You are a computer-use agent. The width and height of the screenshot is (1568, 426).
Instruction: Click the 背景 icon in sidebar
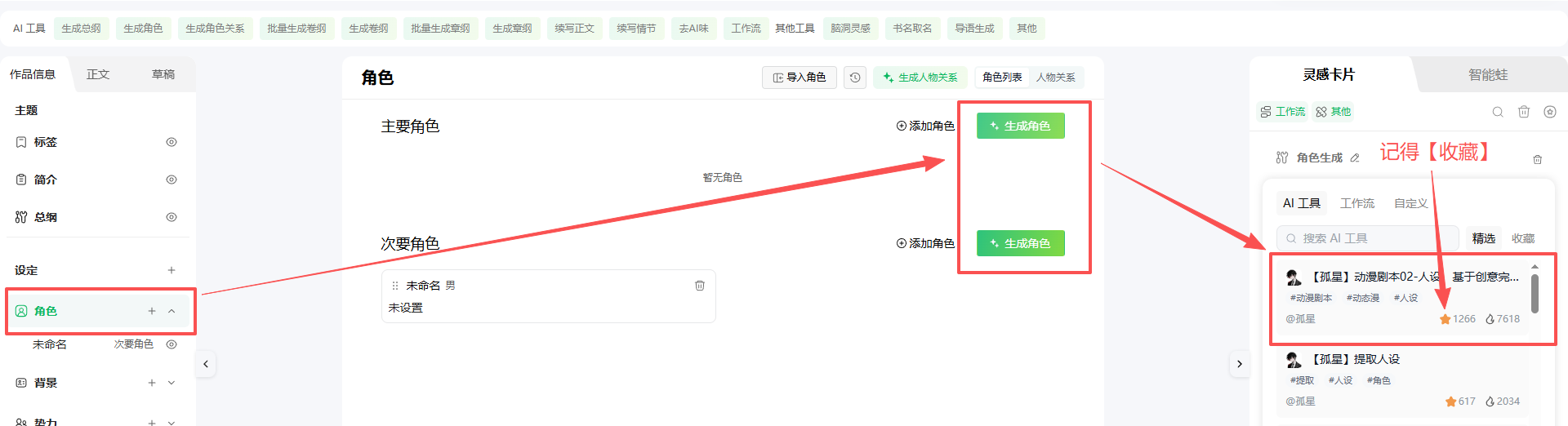(x=21, y=383)
